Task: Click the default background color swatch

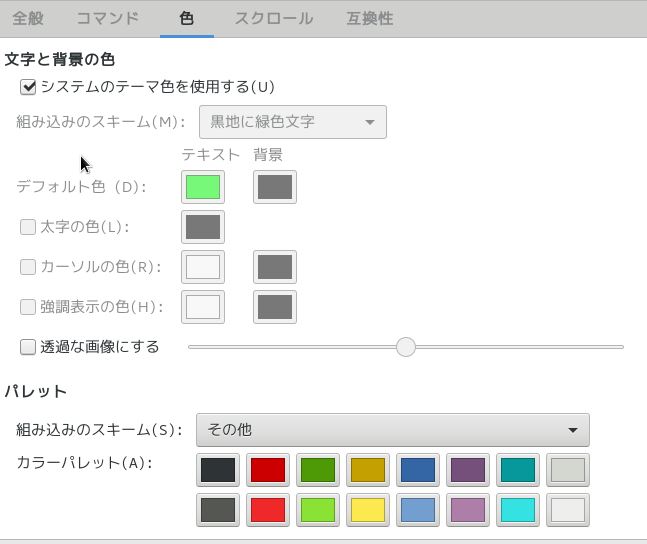Action: click(275, 187)
